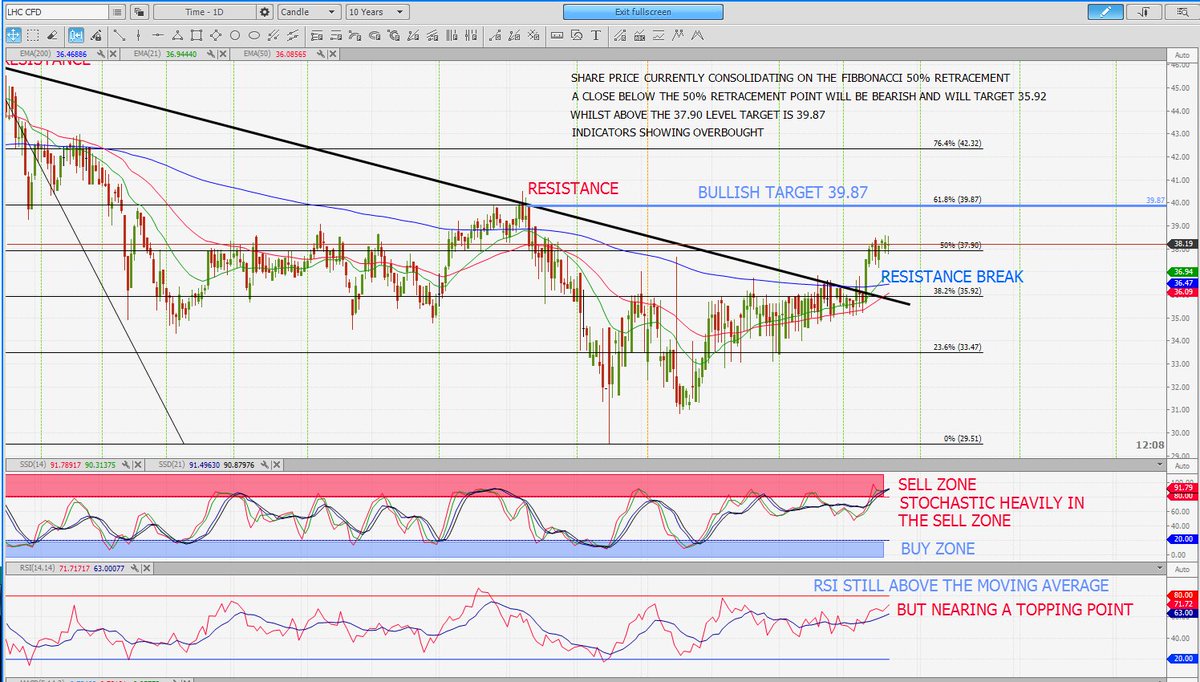
Task: Click the 38.2% (35.92) Fibonacci label
Action: point(957,292)
